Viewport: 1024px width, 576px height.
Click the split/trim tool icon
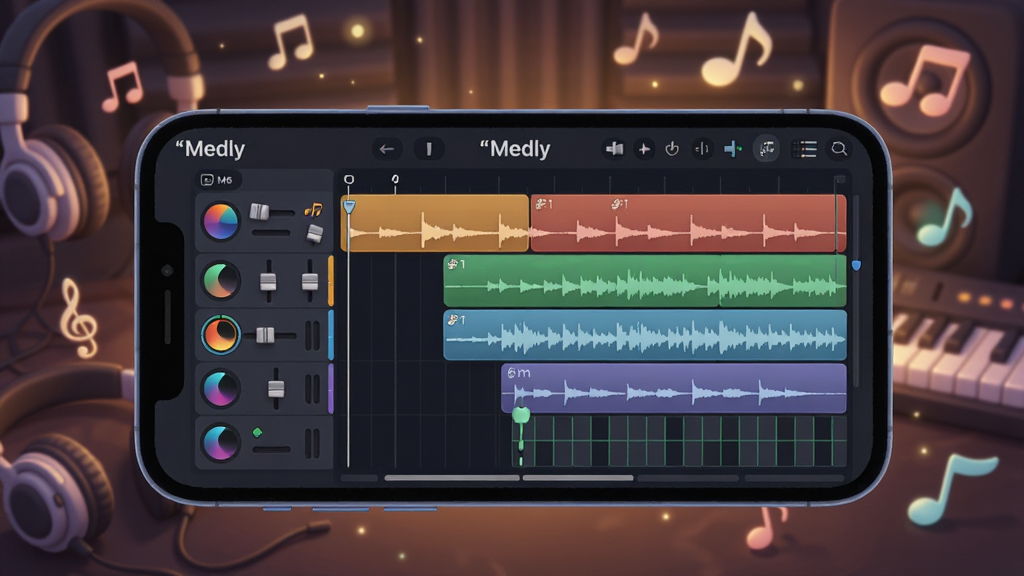click(702, 150)
